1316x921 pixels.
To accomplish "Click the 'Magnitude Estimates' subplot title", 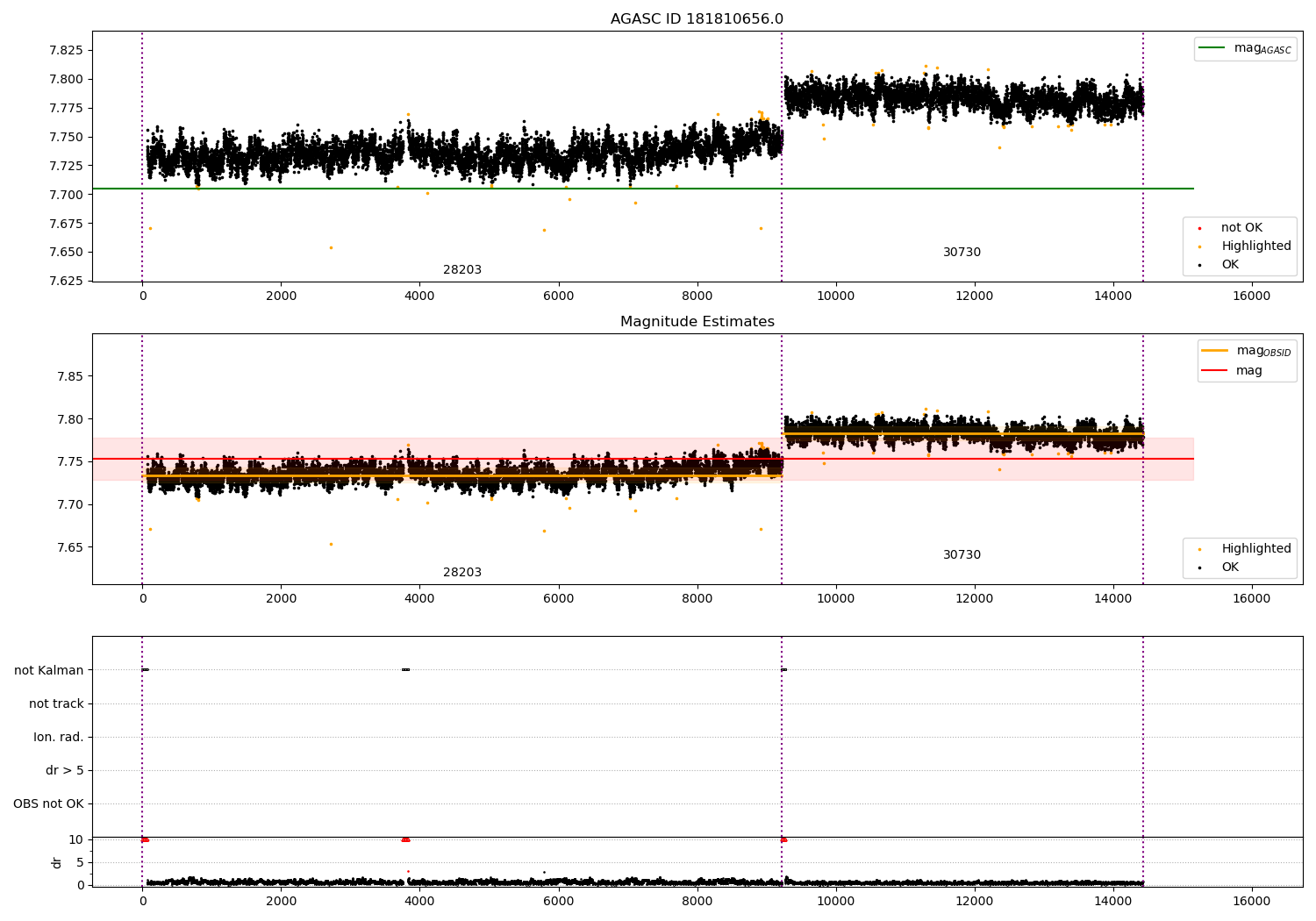I will 697,322.
